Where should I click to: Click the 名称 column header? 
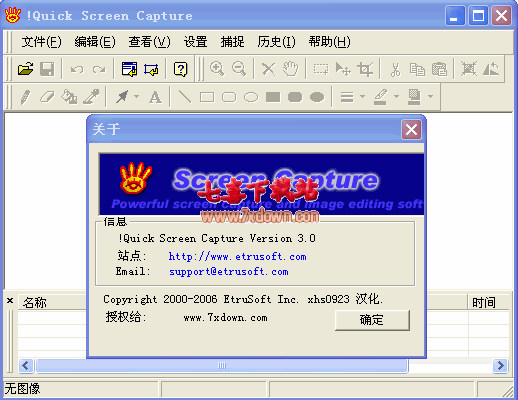point(52,302)
